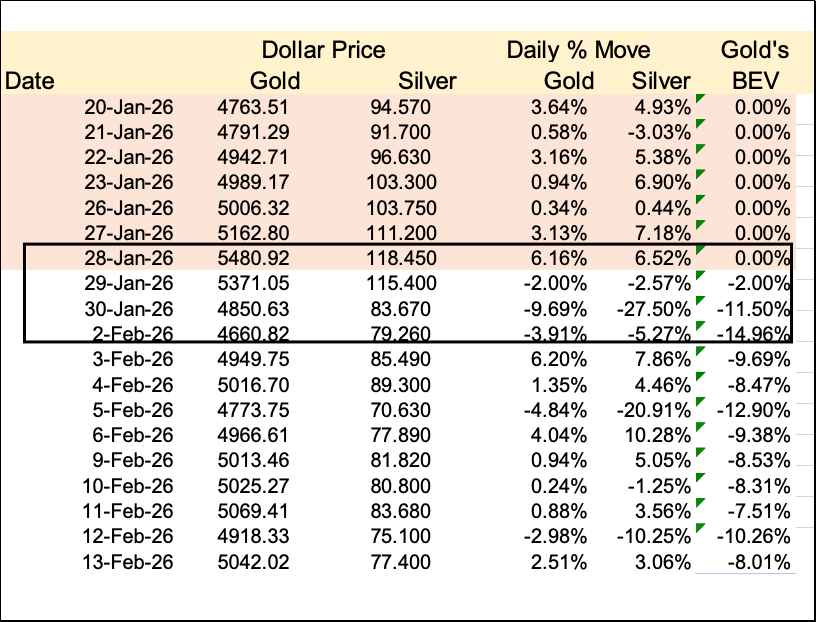The image size is (816, 622).
Task: Click gold price 4763.51 cell
Action: click(x=253, y=107)
